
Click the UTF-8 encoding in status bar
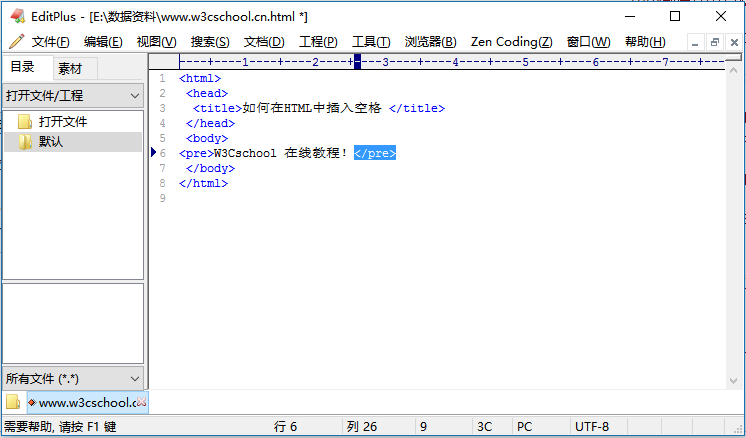(x=591, y=426)
